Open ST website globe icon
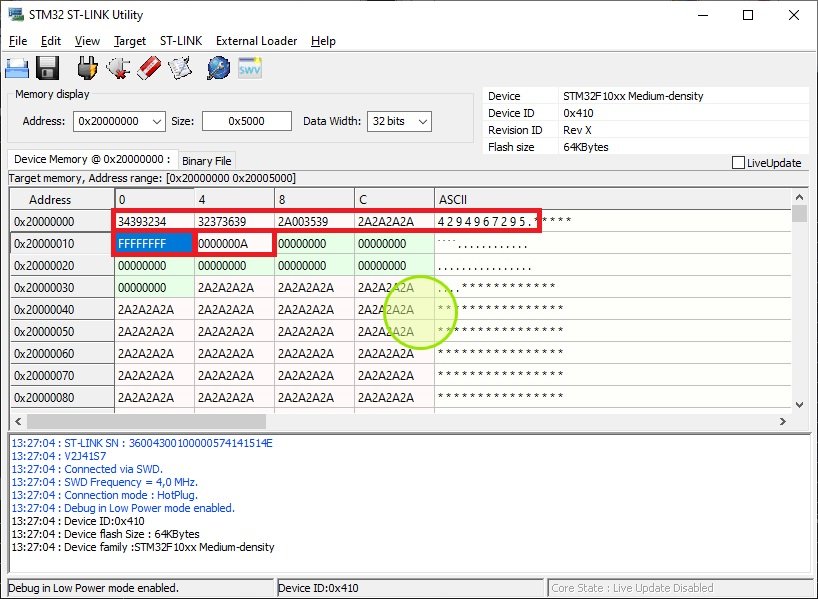The height and width of the screenshot is (599, 818). (219, 68)
